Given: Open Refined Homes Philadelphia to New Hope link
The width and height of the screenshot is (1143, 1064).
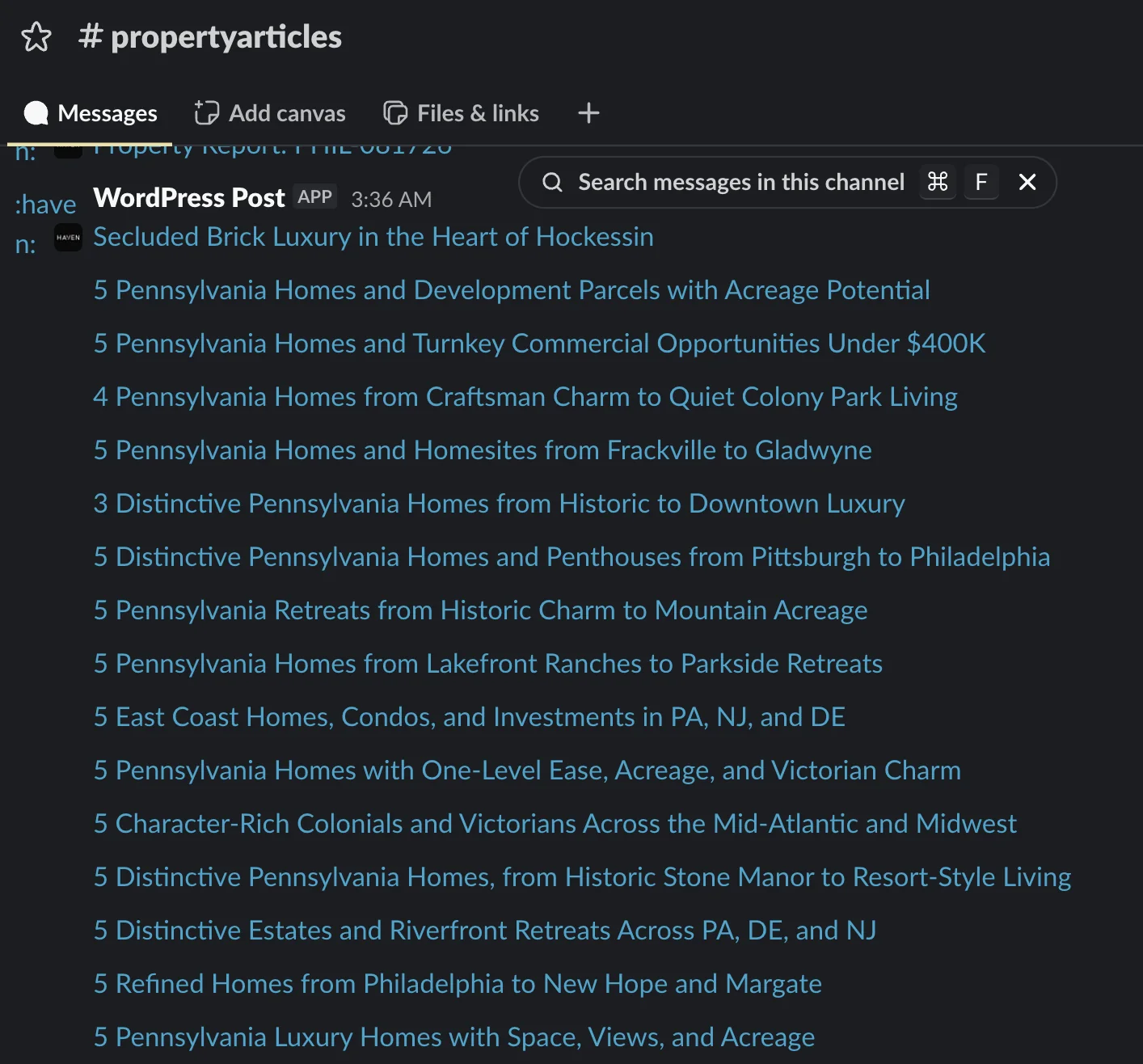Looking at the screenshot, I should click(458, 984).
